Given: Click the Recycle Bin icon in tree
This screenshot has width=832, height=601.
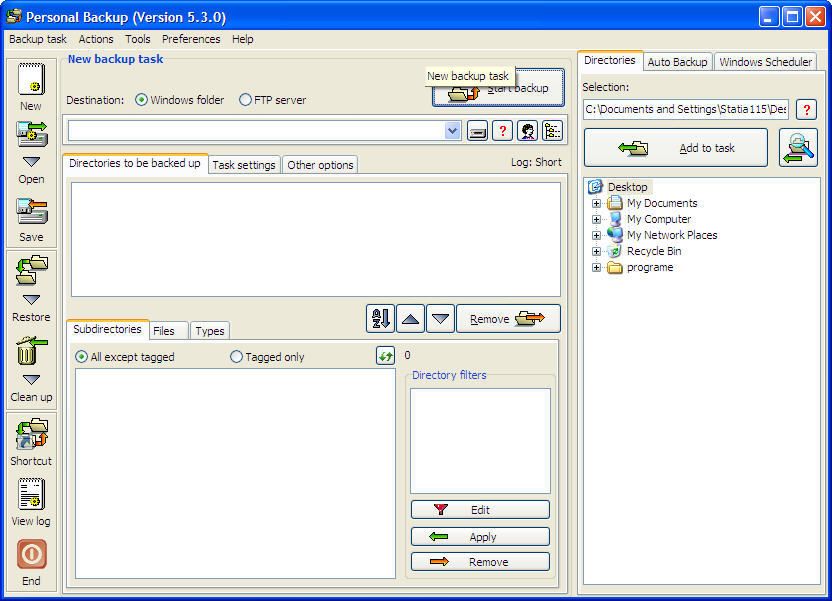Looking at the screenshot, I should click(x=615, y=251).
